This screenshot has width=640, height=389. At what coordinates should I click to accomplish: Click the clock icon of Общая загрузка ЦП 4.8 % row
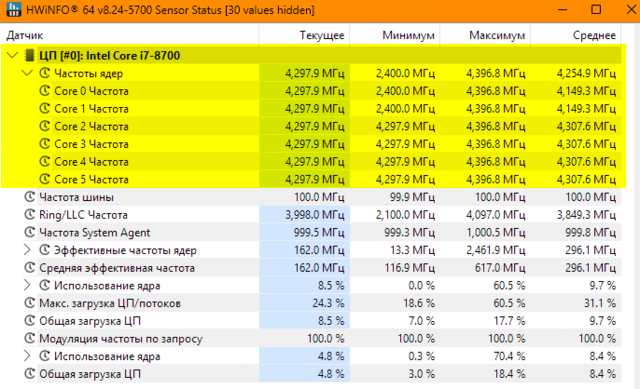click(x=29, y=373)
